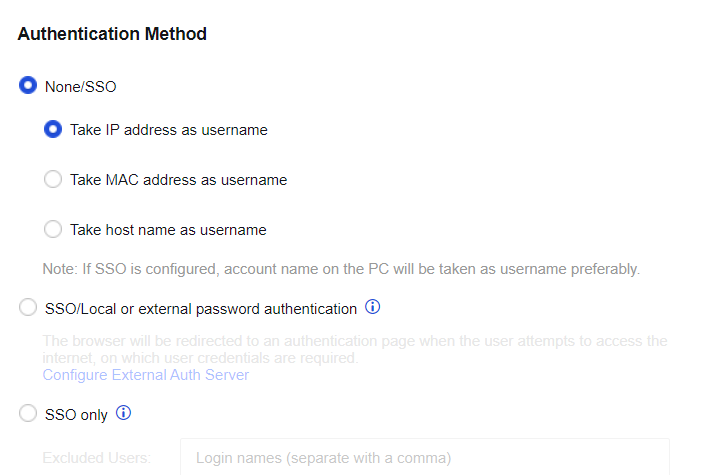The height and width of the screenshot is (475, 705).
Task: Click the 'Take MAC address as username' label
Action: click(179, 180)
